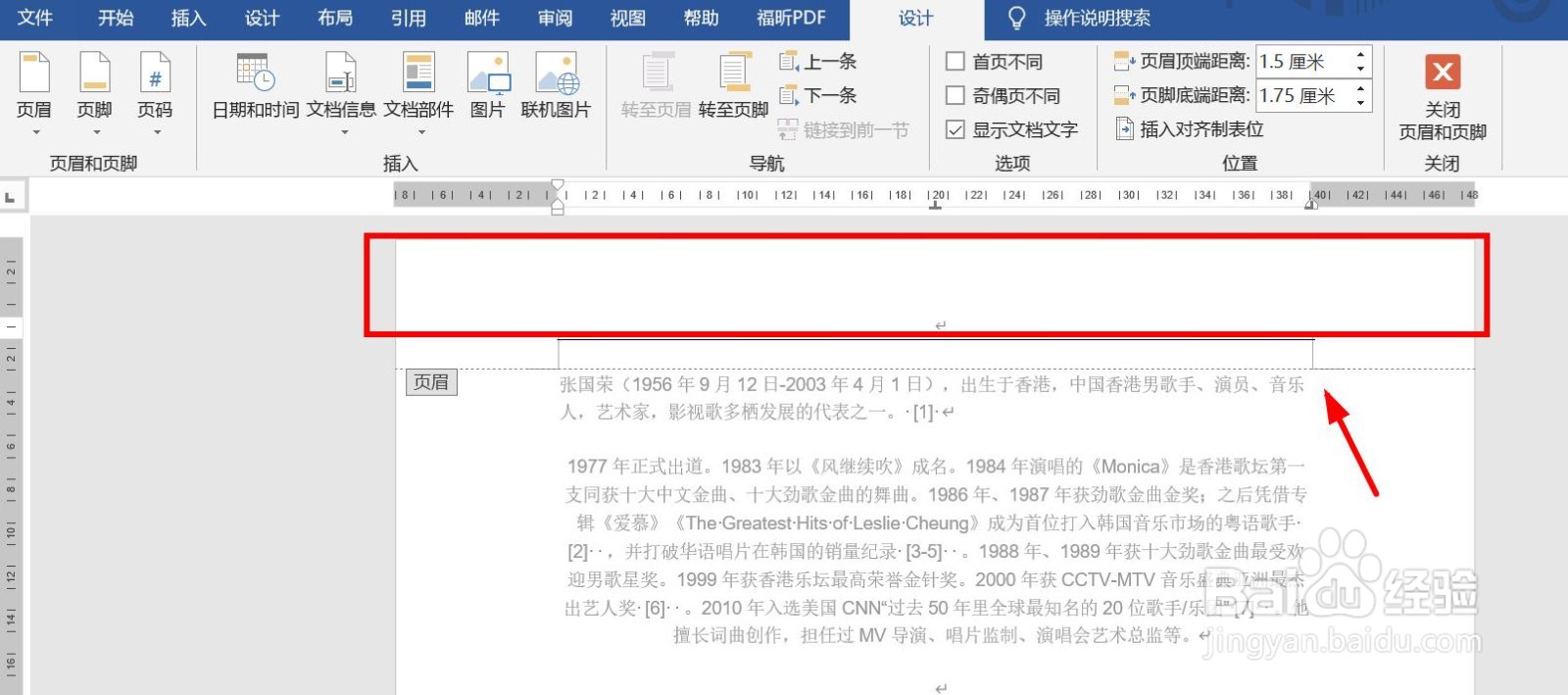The image size is (1568, 695).
Task: Go to 下一条 next section
Action: click(x=818, y=96)
